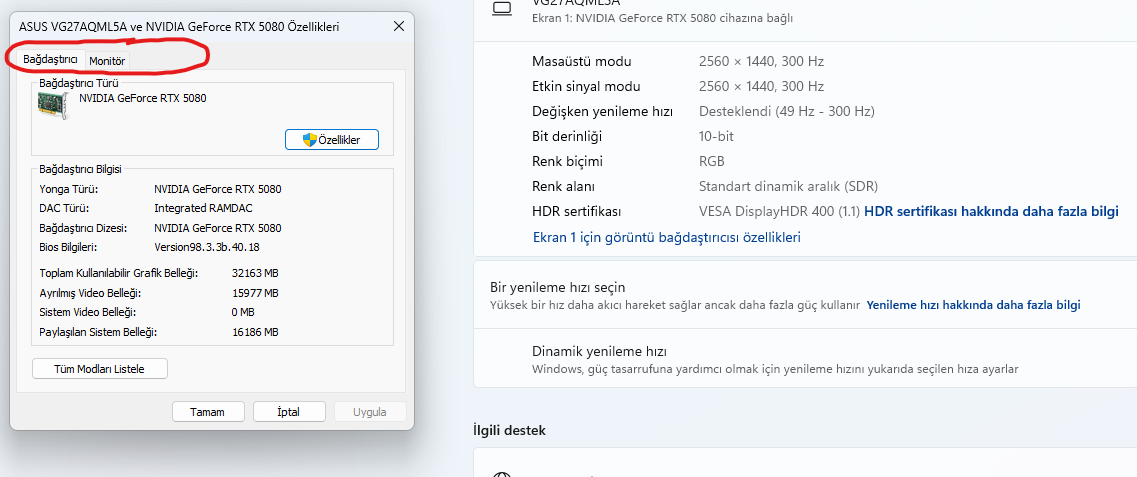Viewport: 1137px width, 477px height.
Task: Click the Yonga Türü label
Action: point(68,189)
